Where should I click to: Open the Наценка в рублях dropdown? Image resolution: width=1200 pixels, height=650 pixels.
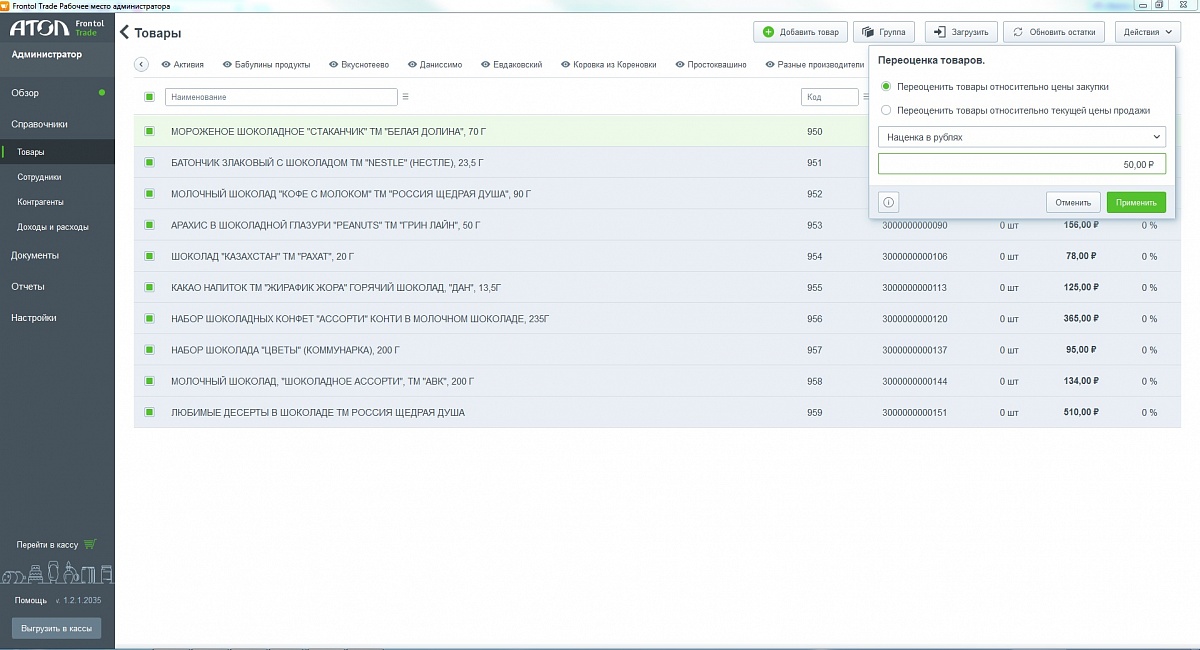pyautogui.click(x=1022, y=137)
